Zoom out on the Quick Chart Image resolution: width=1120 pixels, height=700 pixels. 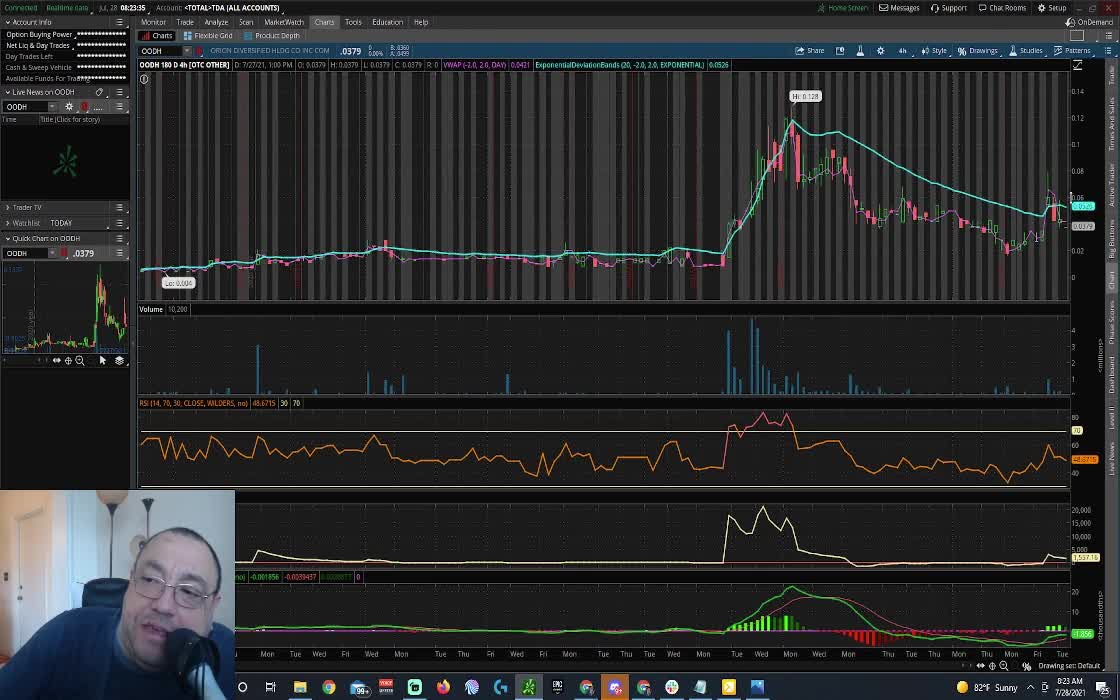coord(80,361)
